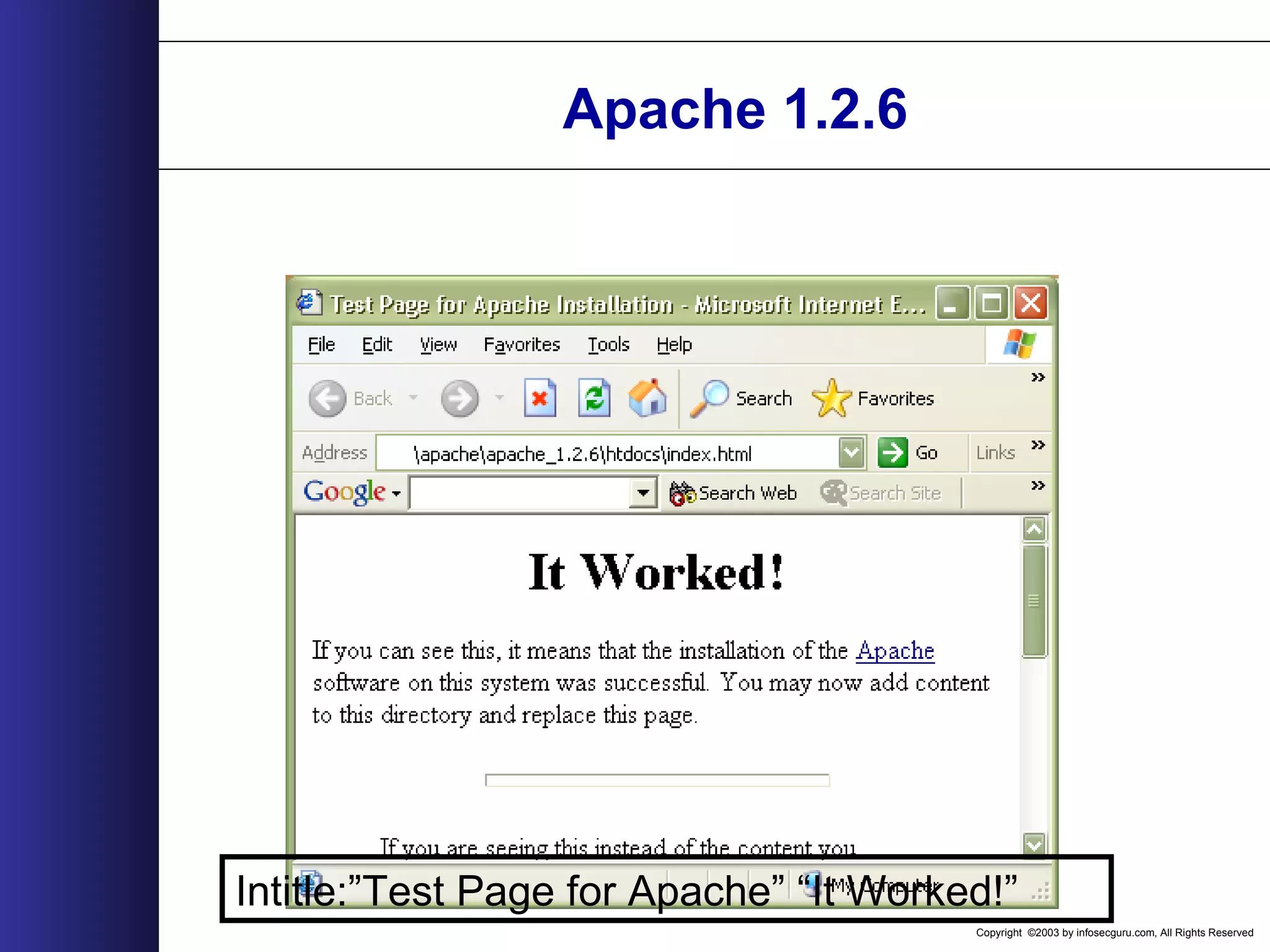1270x952 pixels.
Task: Open the Favorites menu
Action: coord(522,345)
